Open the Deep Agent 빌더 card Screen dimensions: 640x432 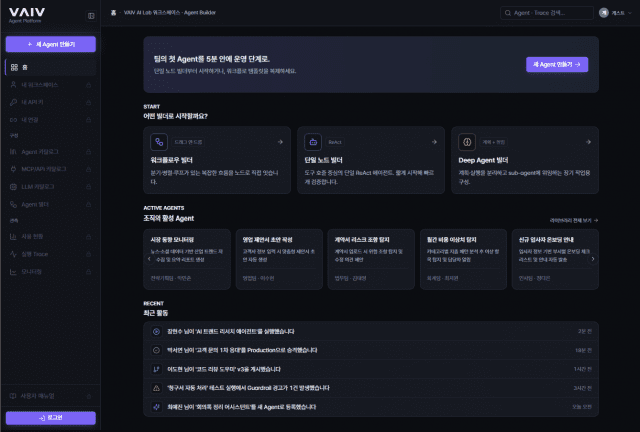[525, 160]
